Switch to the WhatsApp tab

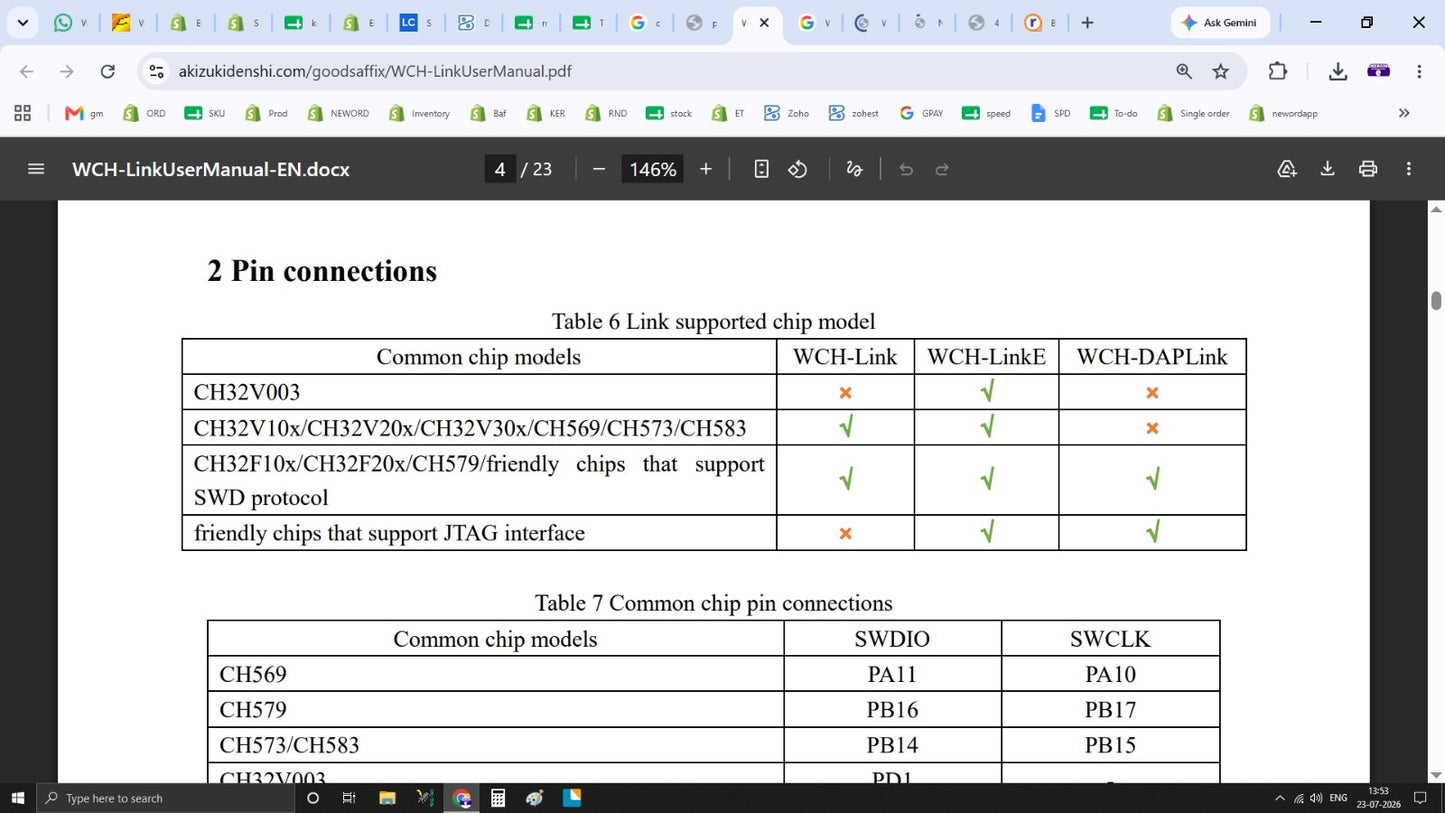tap(70, 22)
